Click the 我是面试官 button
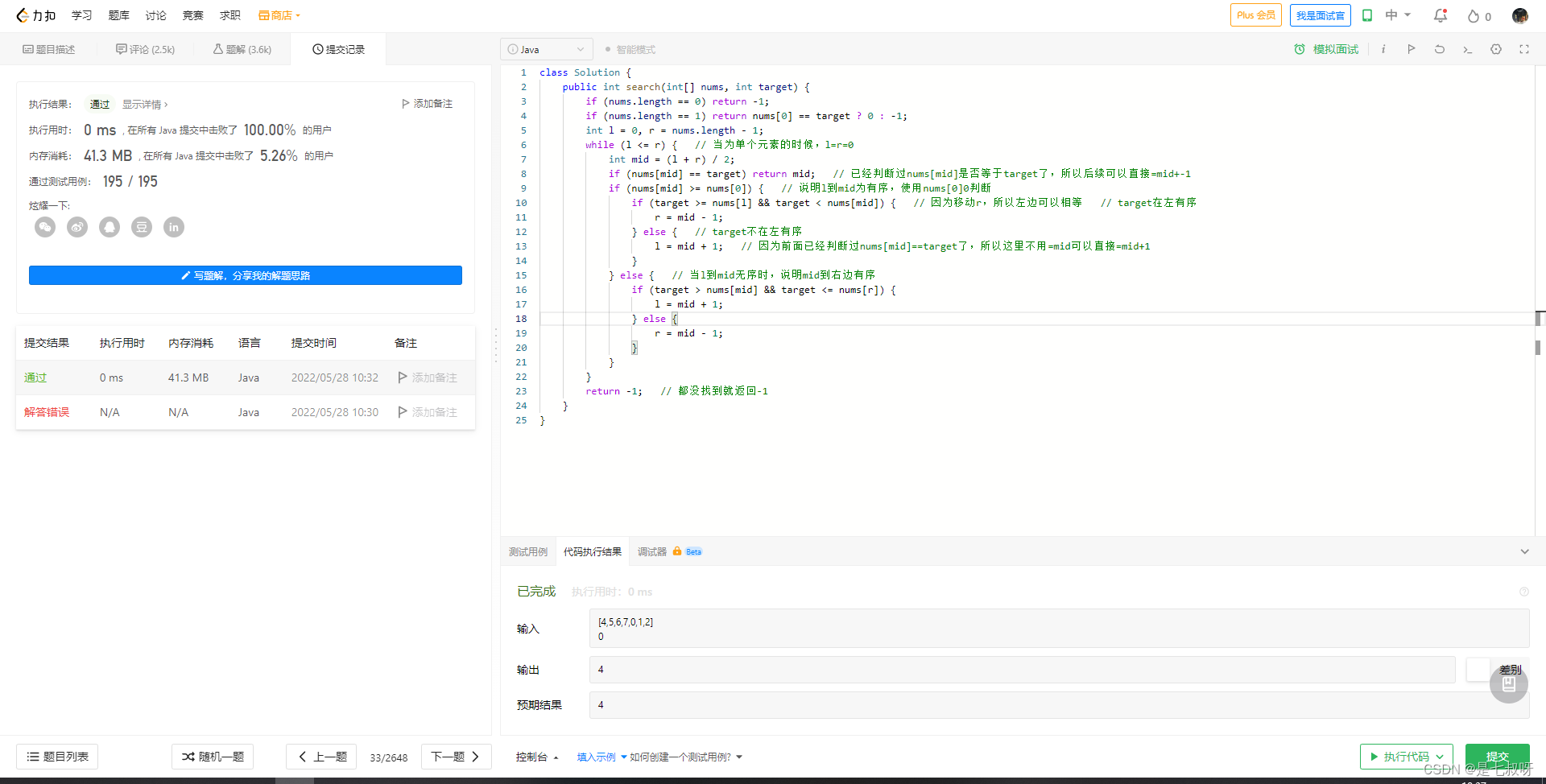 click(x=1320, y=15)
